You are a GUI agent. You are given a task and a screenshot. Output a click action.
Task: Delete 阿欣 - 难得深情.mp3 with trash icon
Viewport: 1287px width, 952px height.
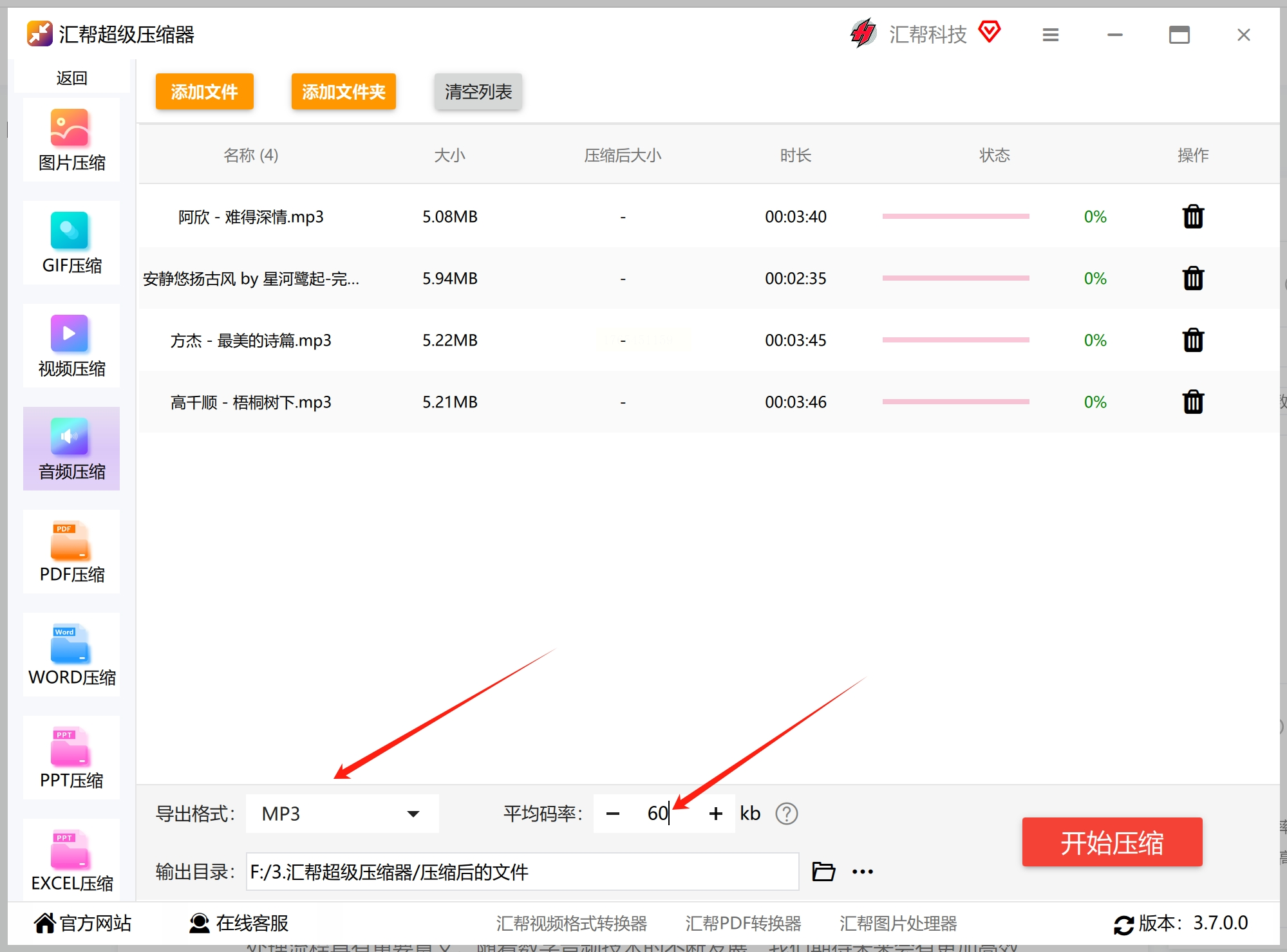click(1192, 217)
